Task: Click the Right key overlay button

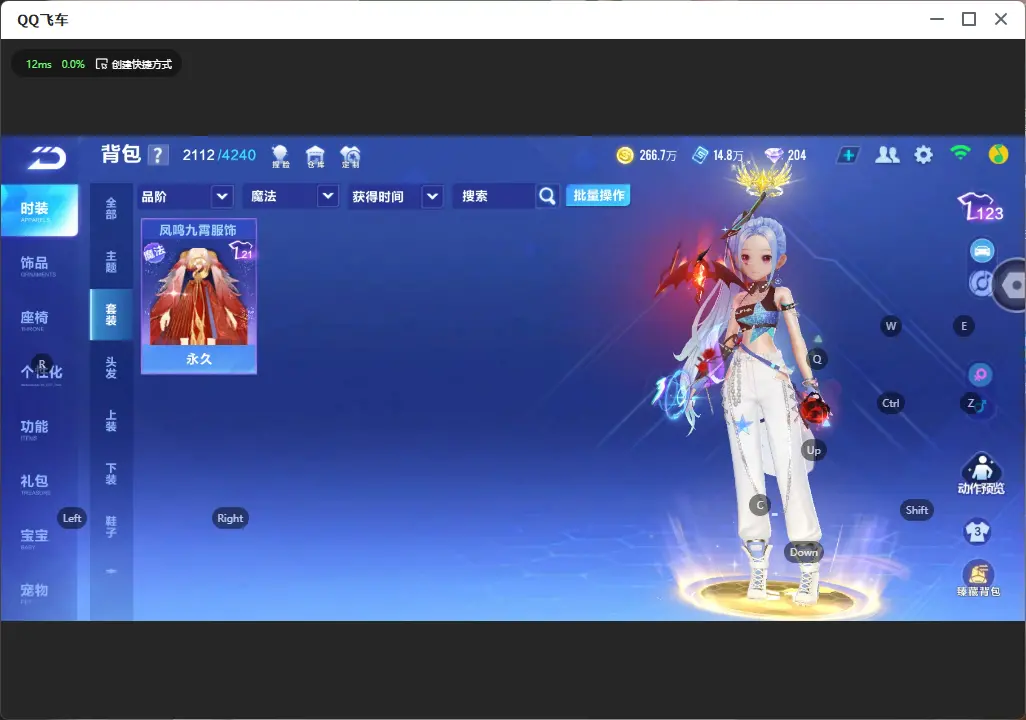Action: [x=230, y=518]
